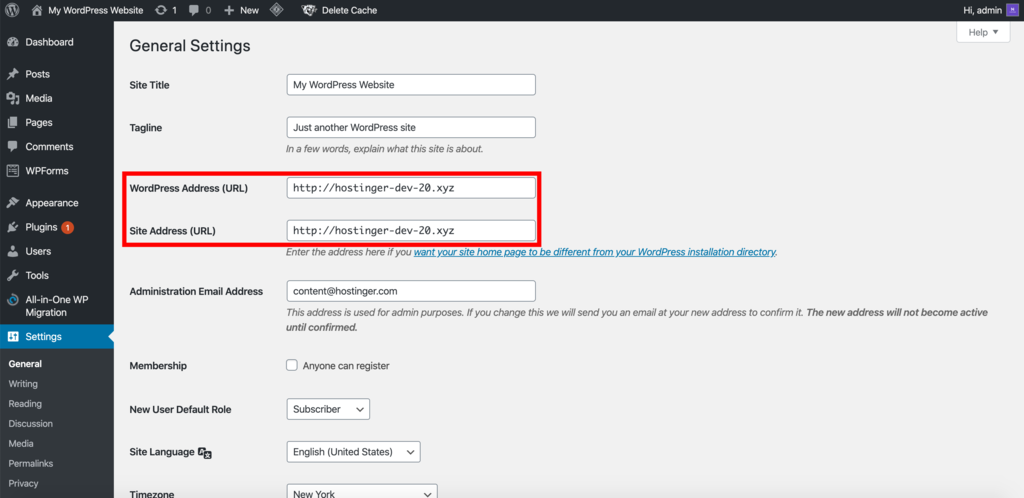Viewport: 1024px width, 498px height.
Task: Click the Tools menu label
Action: (37, 275)
